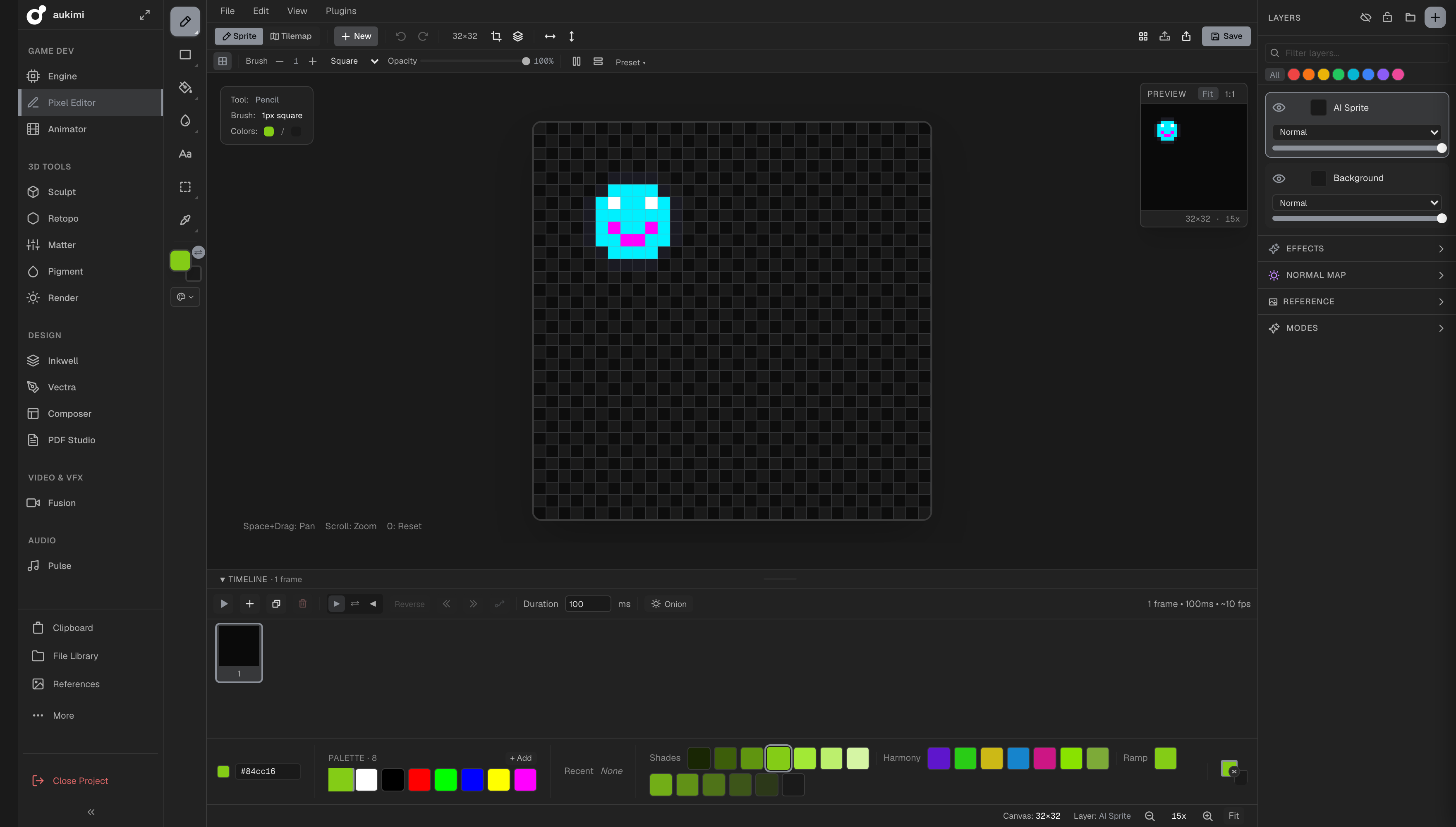Expand the Normal Map section
The height and width of the screenshot is (827, 1456).
click(x=1357, y=275)
